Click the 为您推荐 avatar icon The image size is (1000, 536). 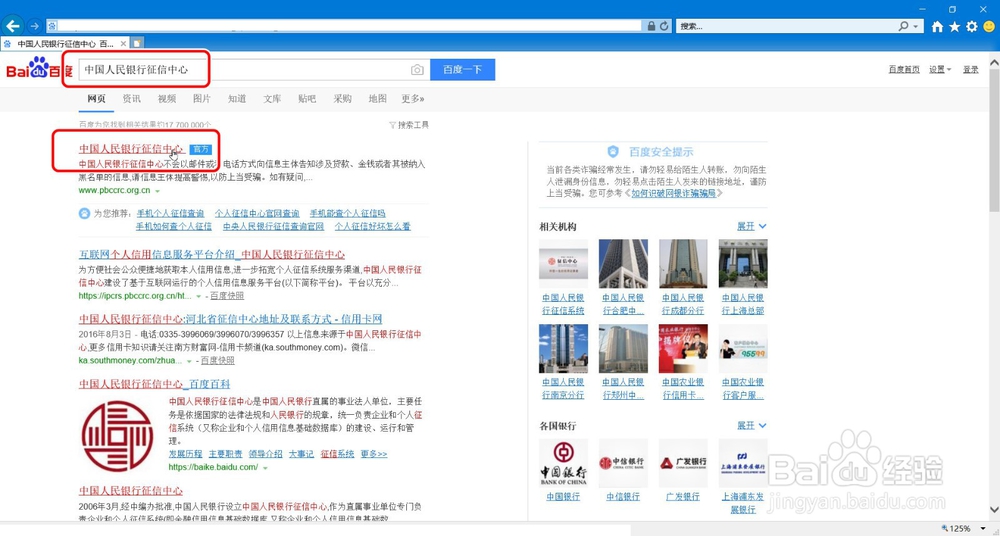[84, 213]
